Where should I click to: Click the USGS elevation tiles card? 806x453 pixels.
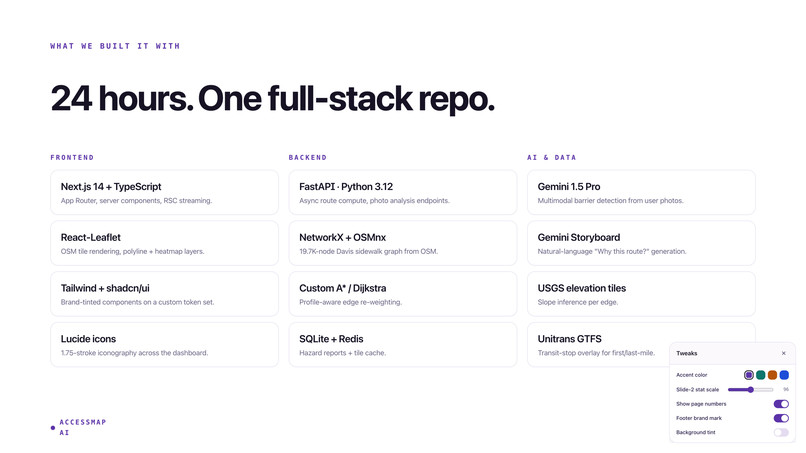point(642,294)
